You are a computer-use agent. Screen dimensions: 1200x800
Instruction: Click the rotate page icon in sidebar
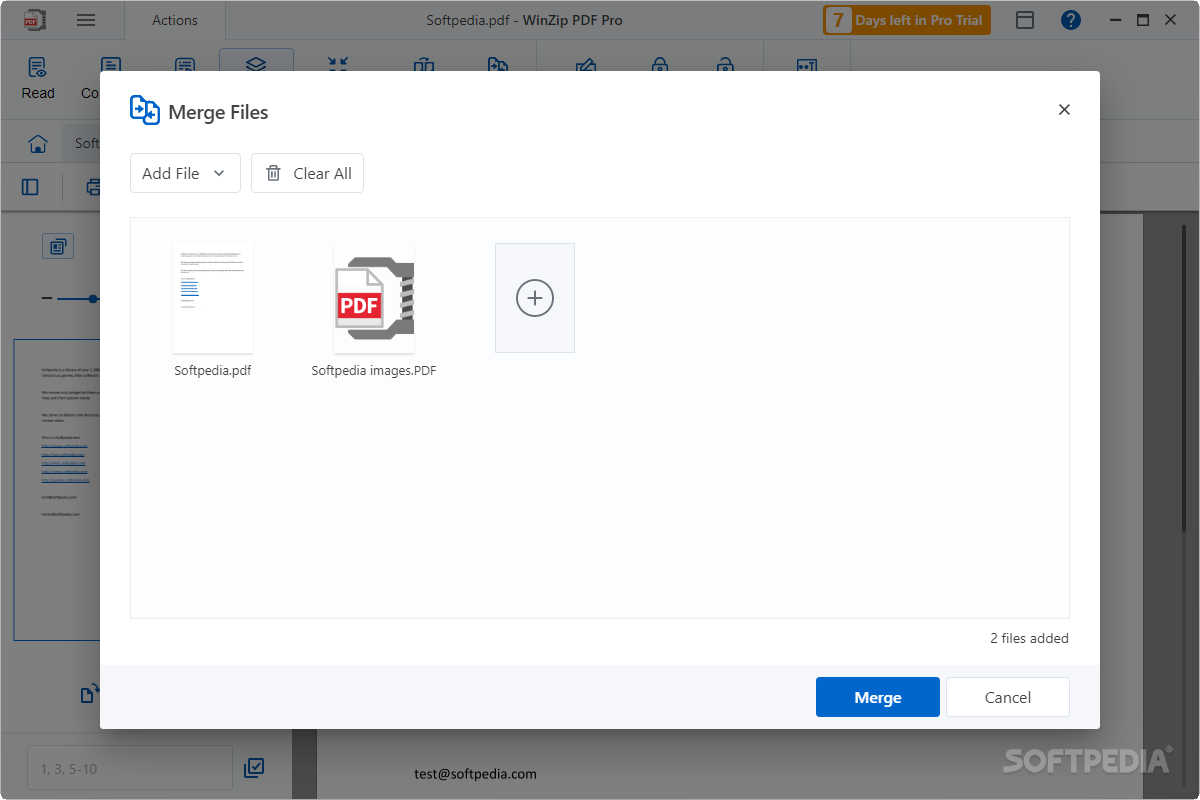[x=89, y=693]
